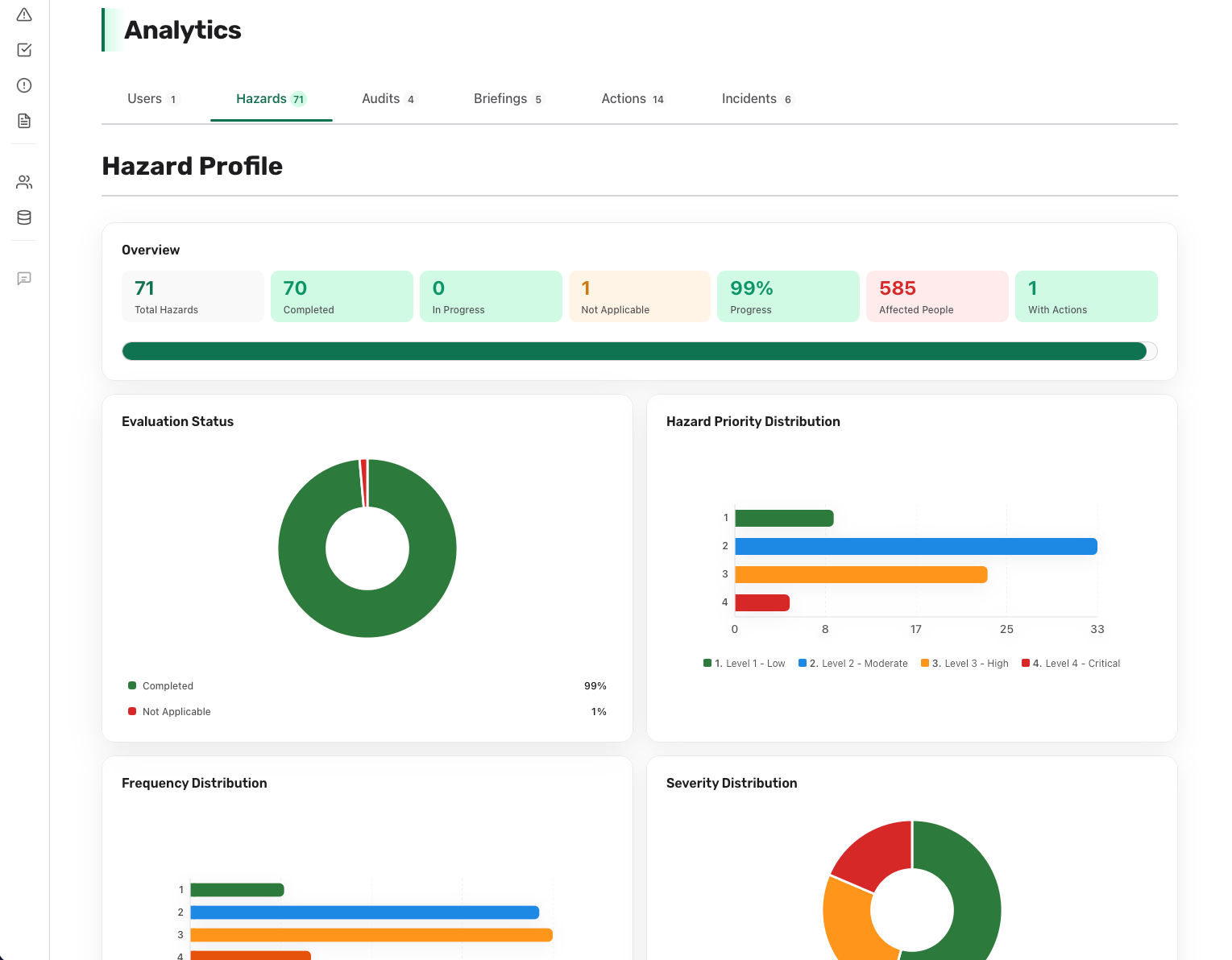Open the incidents alert circle sidebar icon
The image size is (1232, 960).
pyautogui.click(x=24, y=85)
